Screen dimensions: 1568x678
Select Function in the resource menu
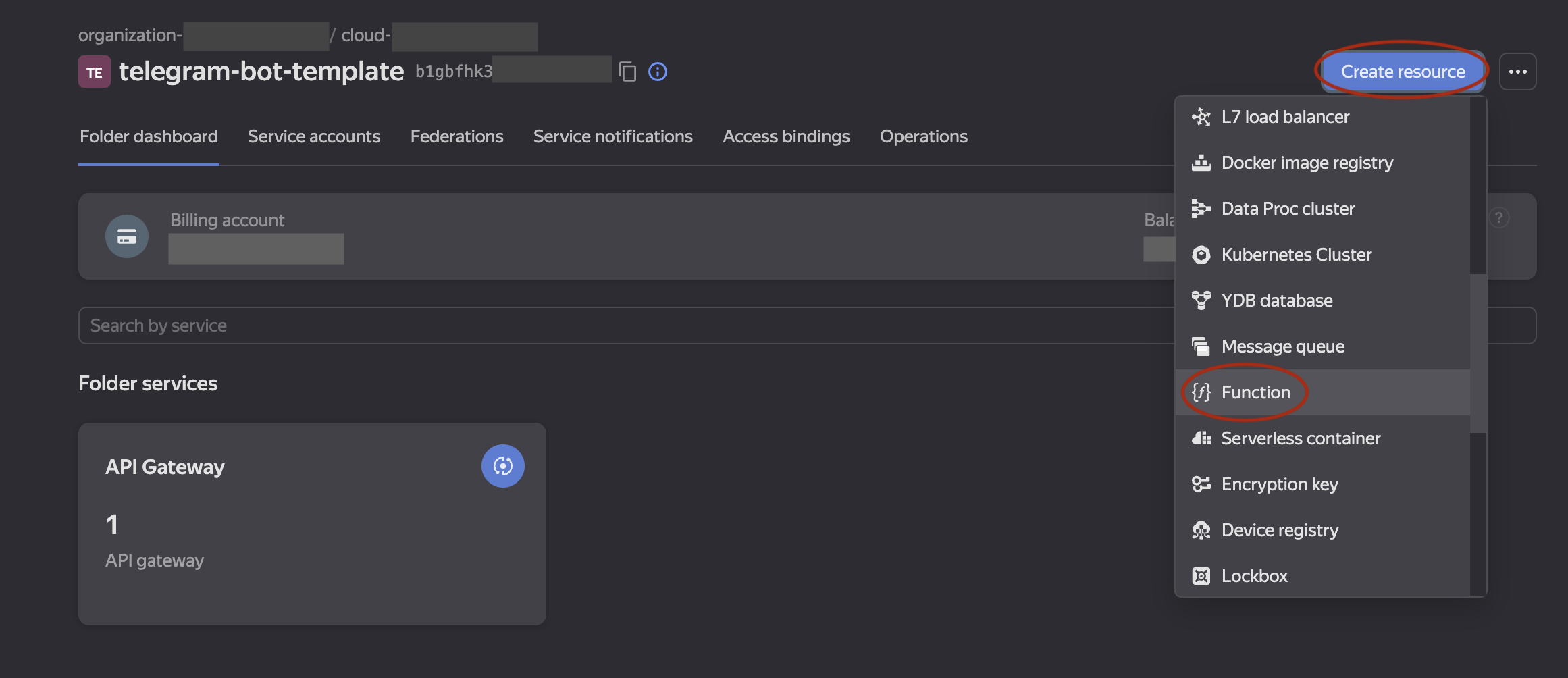point(1323,392)
